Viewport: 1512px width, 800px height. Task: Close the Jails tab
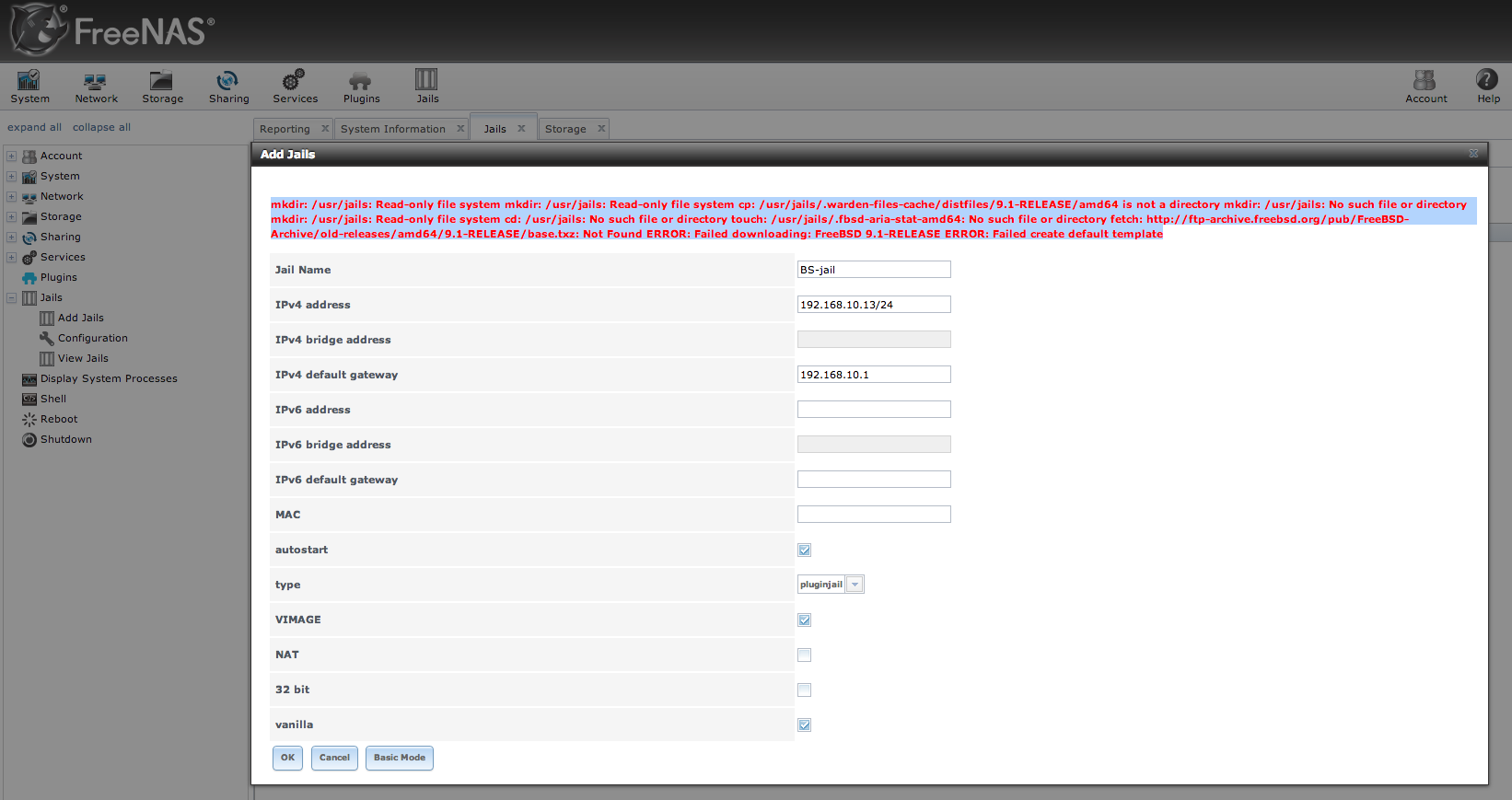click(521, 129)
